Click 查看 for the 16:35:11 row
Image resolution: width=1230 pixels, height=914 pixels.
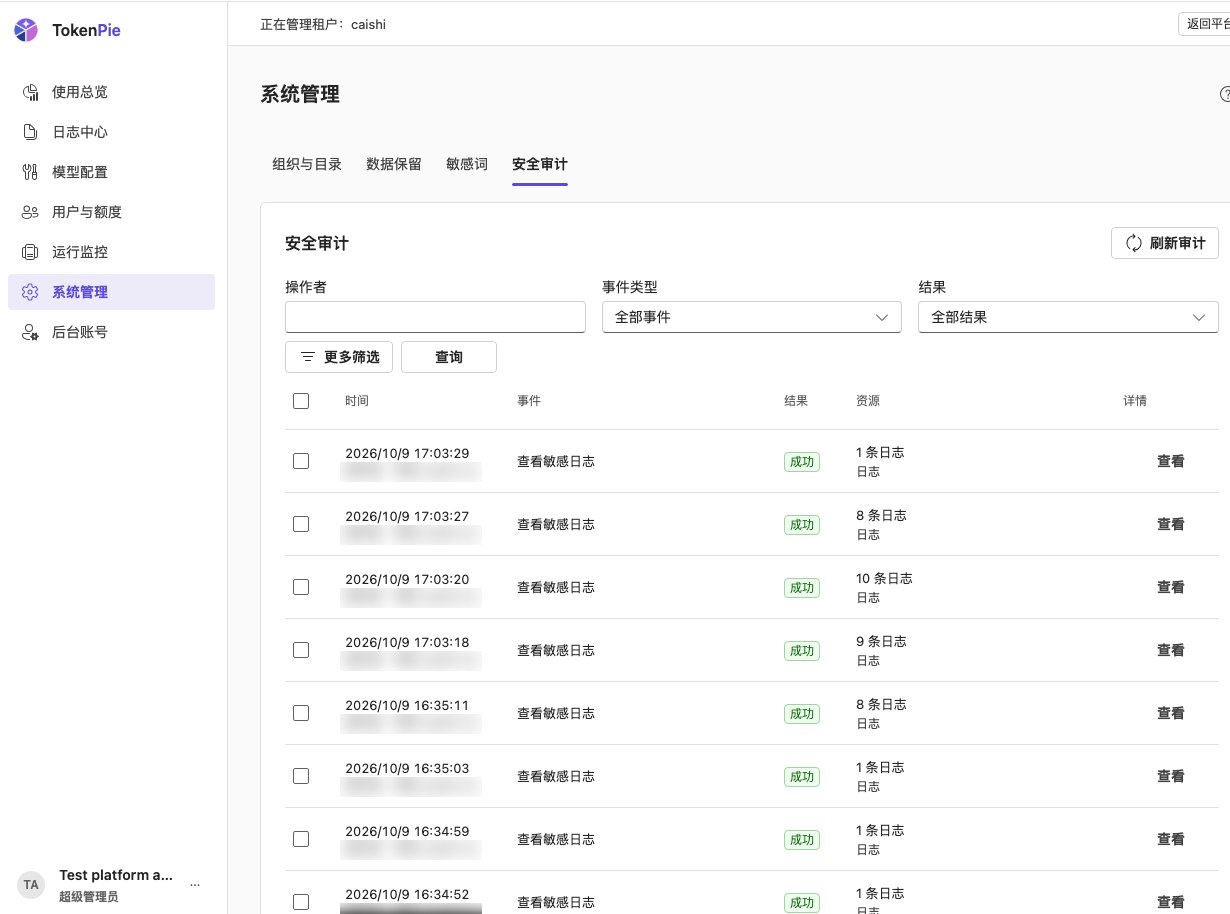pyautogui.click(x=1171, y=713)
